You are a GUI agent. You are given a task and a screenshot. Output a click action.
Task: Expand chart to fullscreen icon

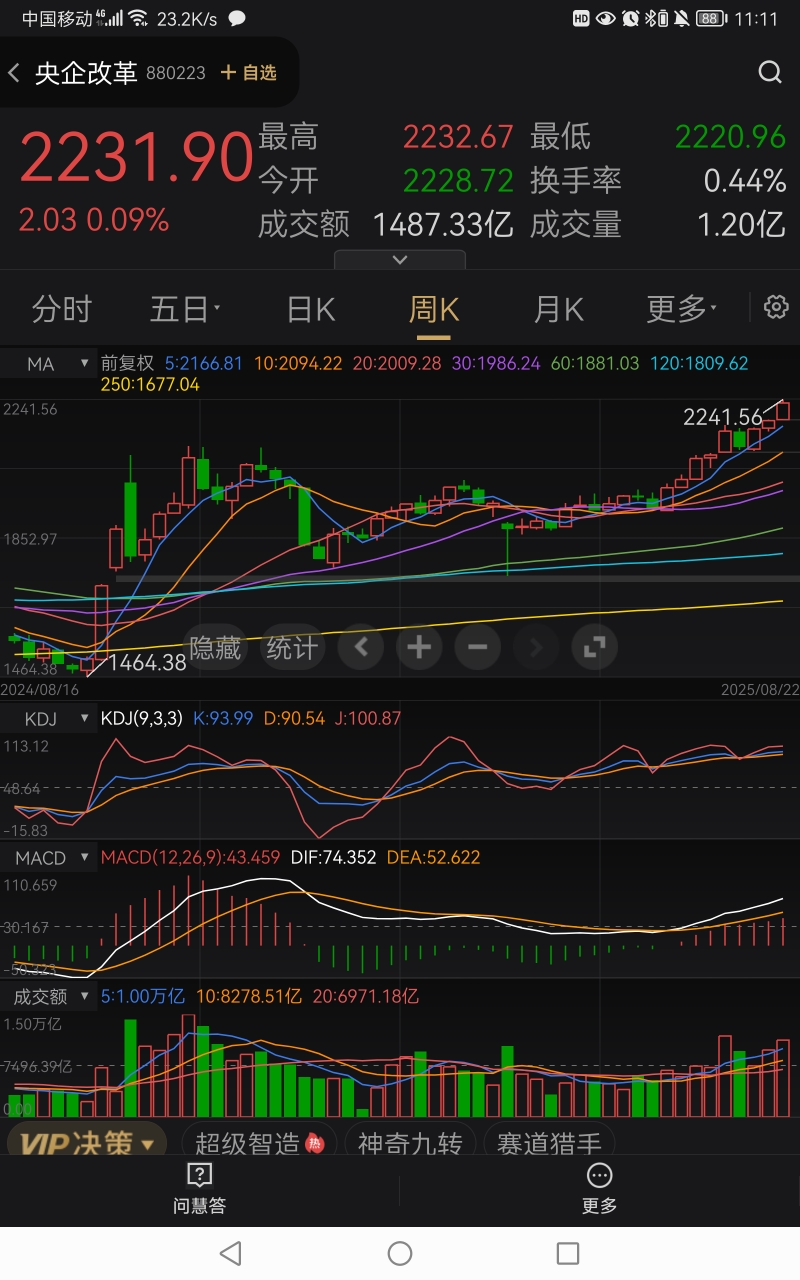(594, 648)
